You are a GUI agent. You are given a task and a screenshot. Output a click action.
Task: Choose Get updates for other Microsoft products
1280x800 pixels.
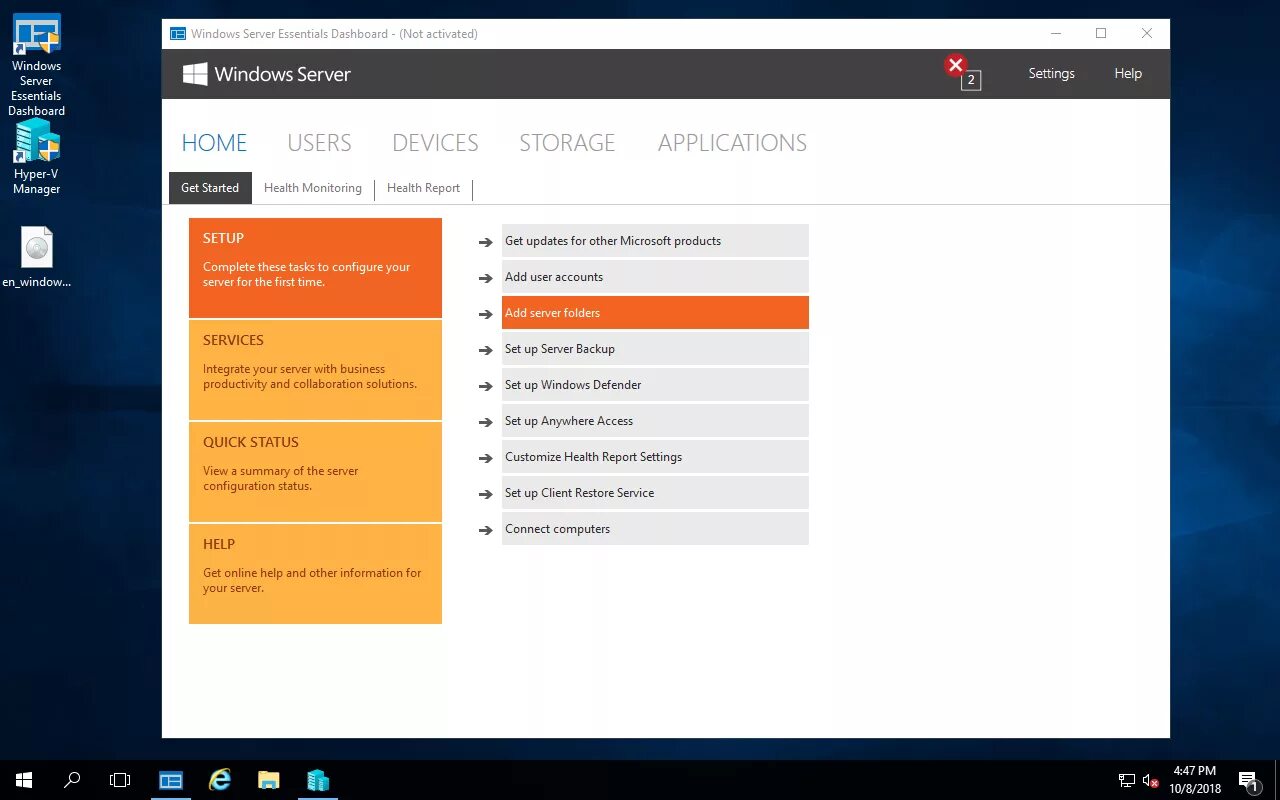[x=655, y=241]
